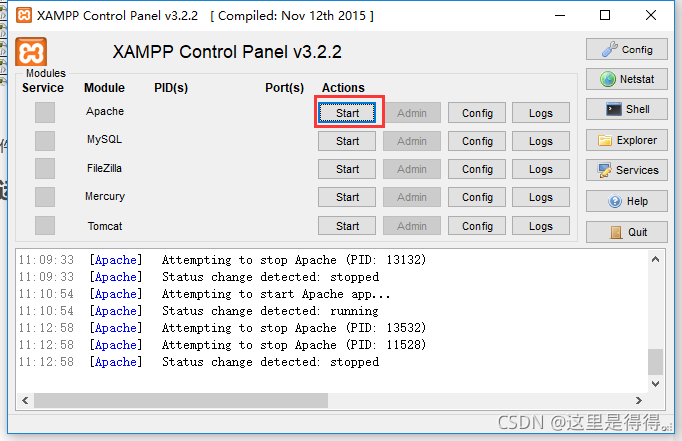682x441 pixels.
Task: Quit XAMPP via the door icon
Action: tap(626, 232)
